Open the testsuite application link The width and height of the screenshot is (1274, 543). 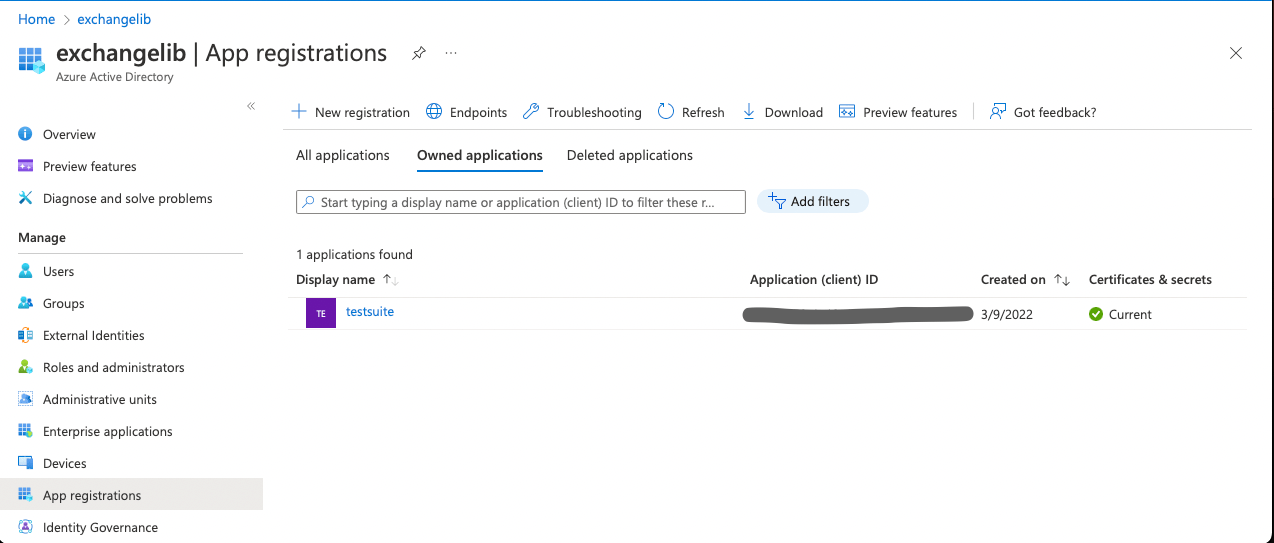point(370,312)
